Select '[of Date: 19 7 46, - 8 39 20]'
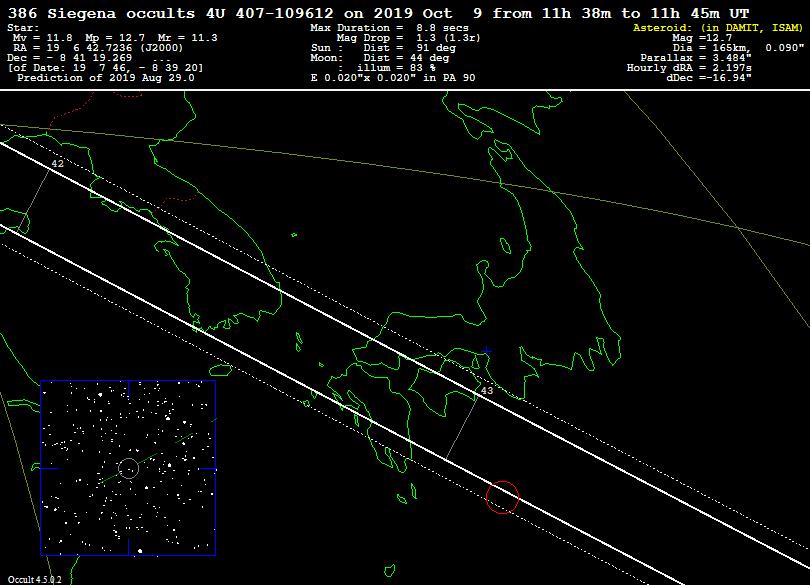Viewport: 810px width, 585px height. click(x=105, y=68)
